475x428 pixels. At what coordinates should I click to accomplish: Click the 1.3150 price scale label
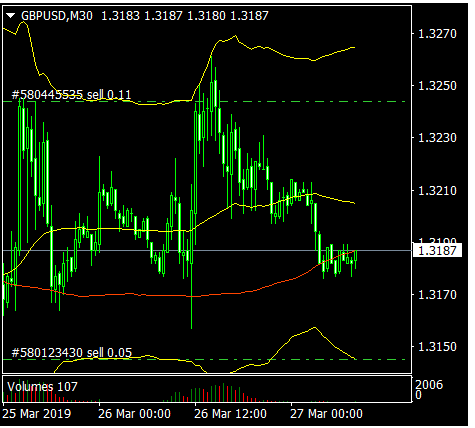[x=437, y=347]
